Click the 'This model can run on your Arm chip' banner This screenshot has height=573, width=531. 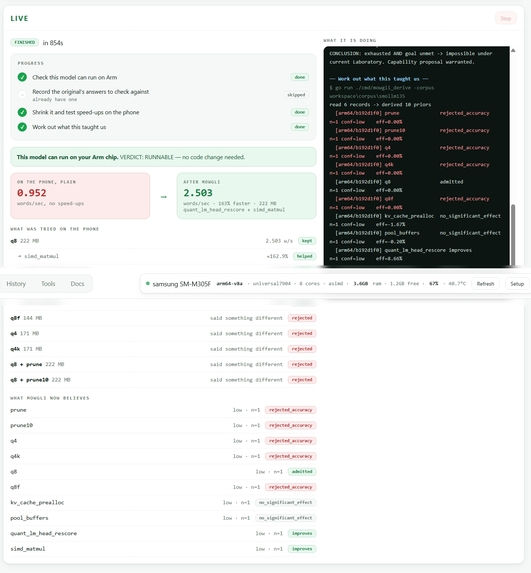tap(163, 157)
